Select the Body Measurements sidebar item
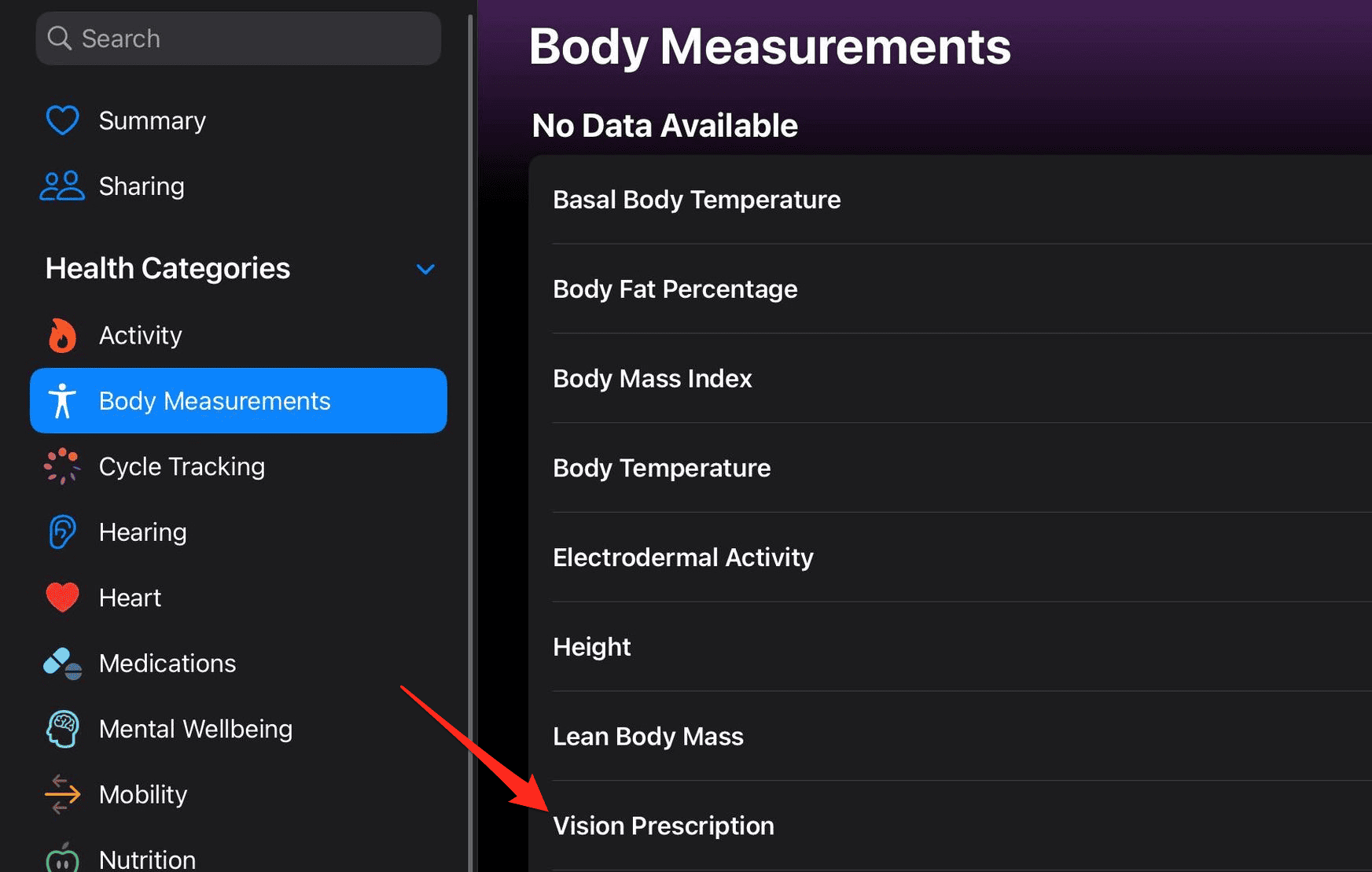The width and height of the screenshot is (1372, 872). click(238, 401)
